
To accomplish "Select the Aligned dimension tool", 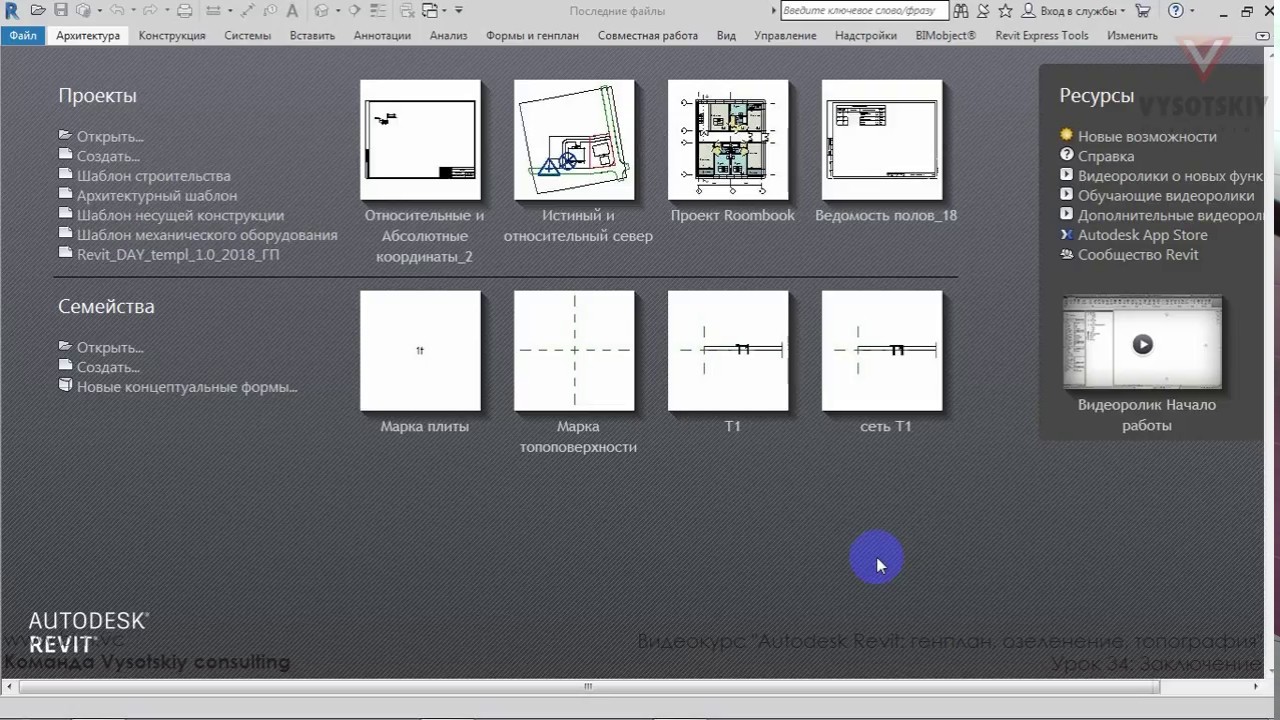I will pyautogui.click(x=247, y=10).
